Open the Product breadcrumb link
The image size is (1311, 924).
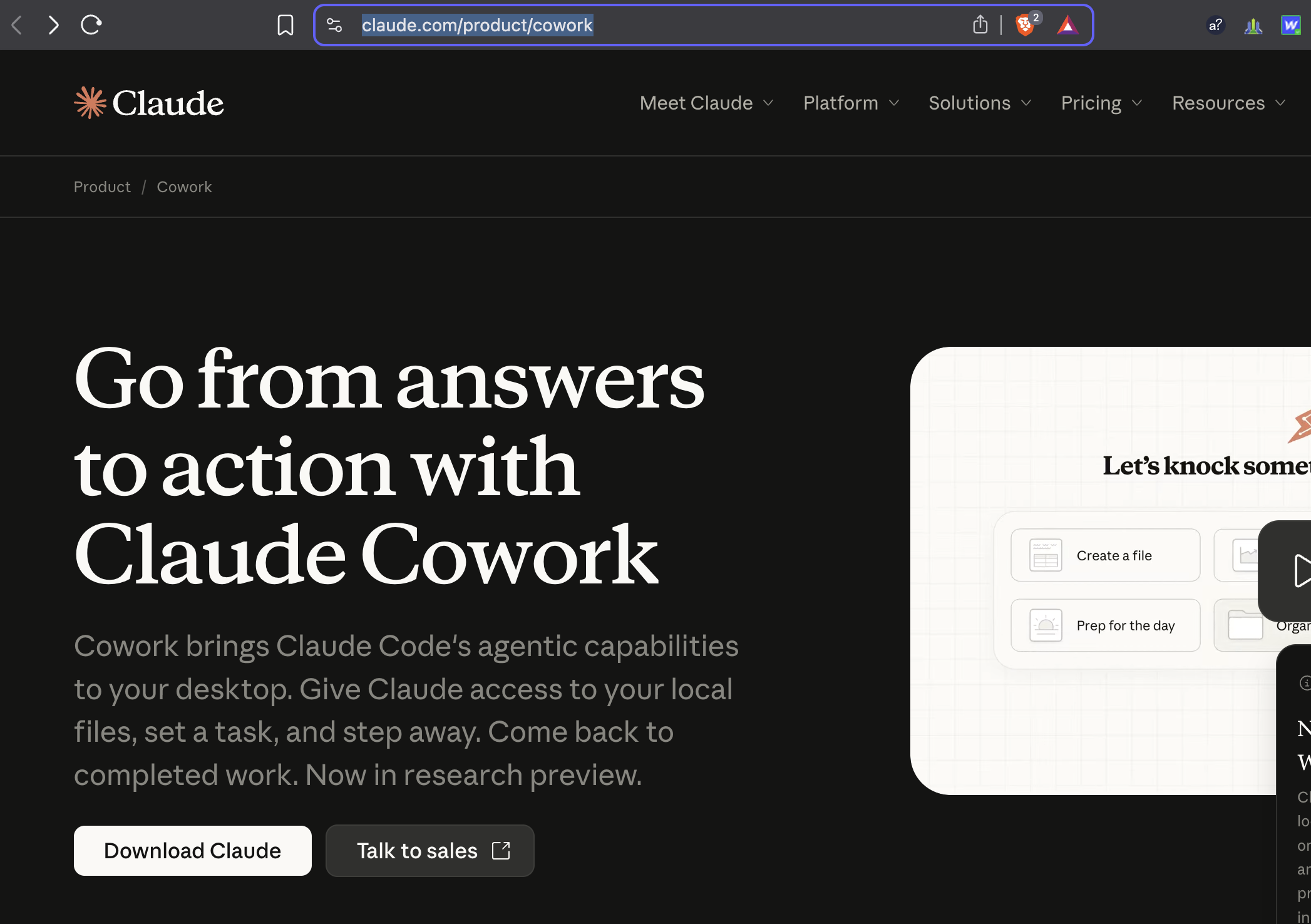[102, 187]
